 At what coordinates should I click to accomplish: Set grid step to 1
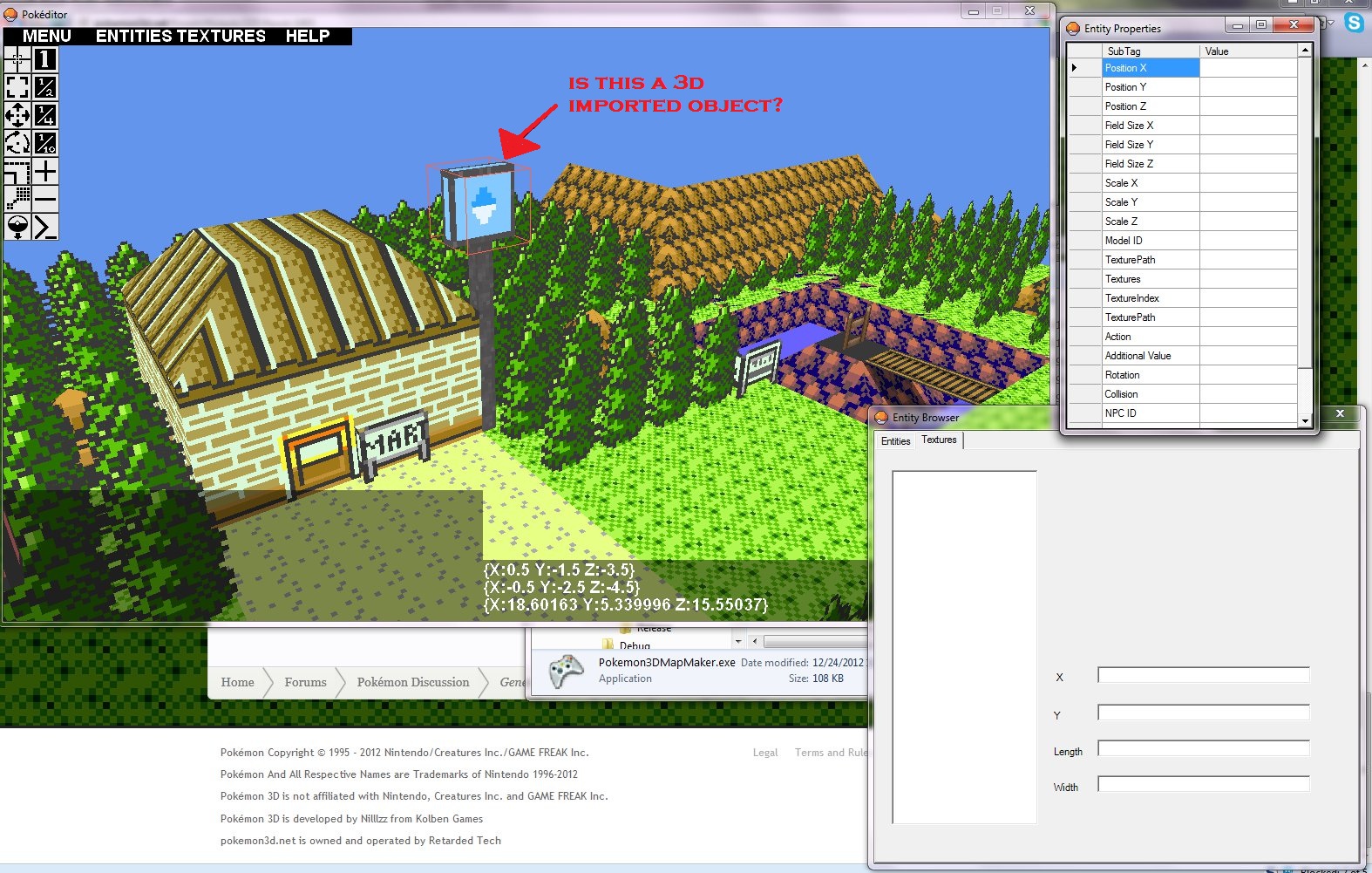point(45,59)
